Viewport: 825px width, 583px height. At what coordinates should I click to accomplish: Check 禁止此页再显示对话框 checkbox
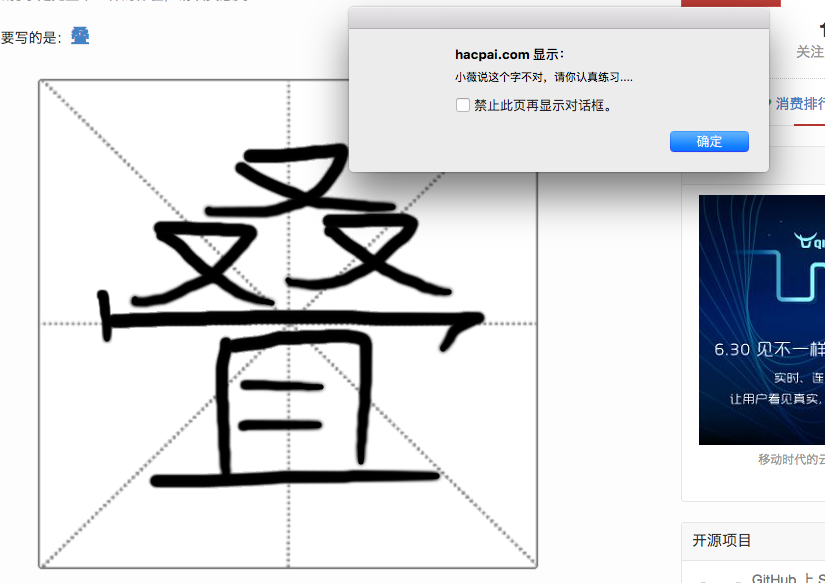coord(462,105)
